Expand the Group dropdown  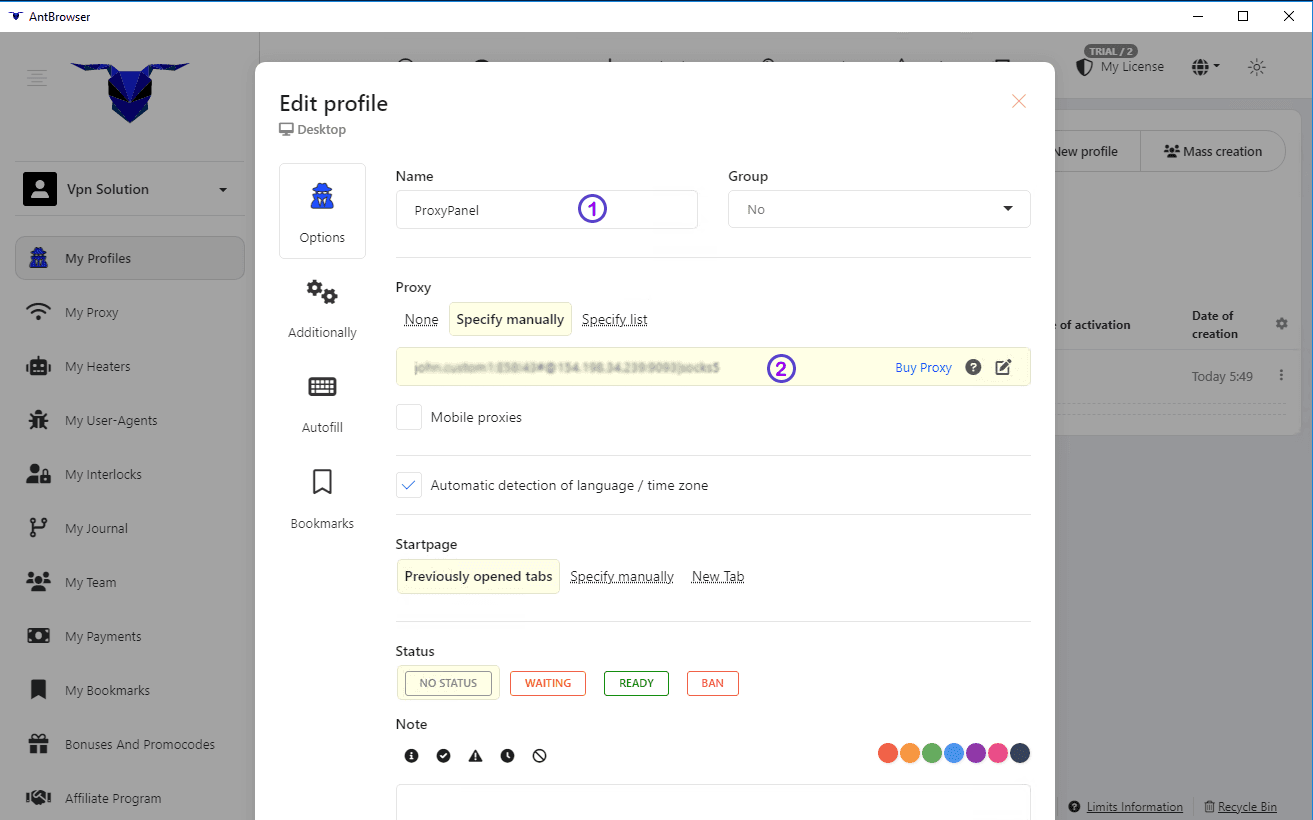point(878,209)
